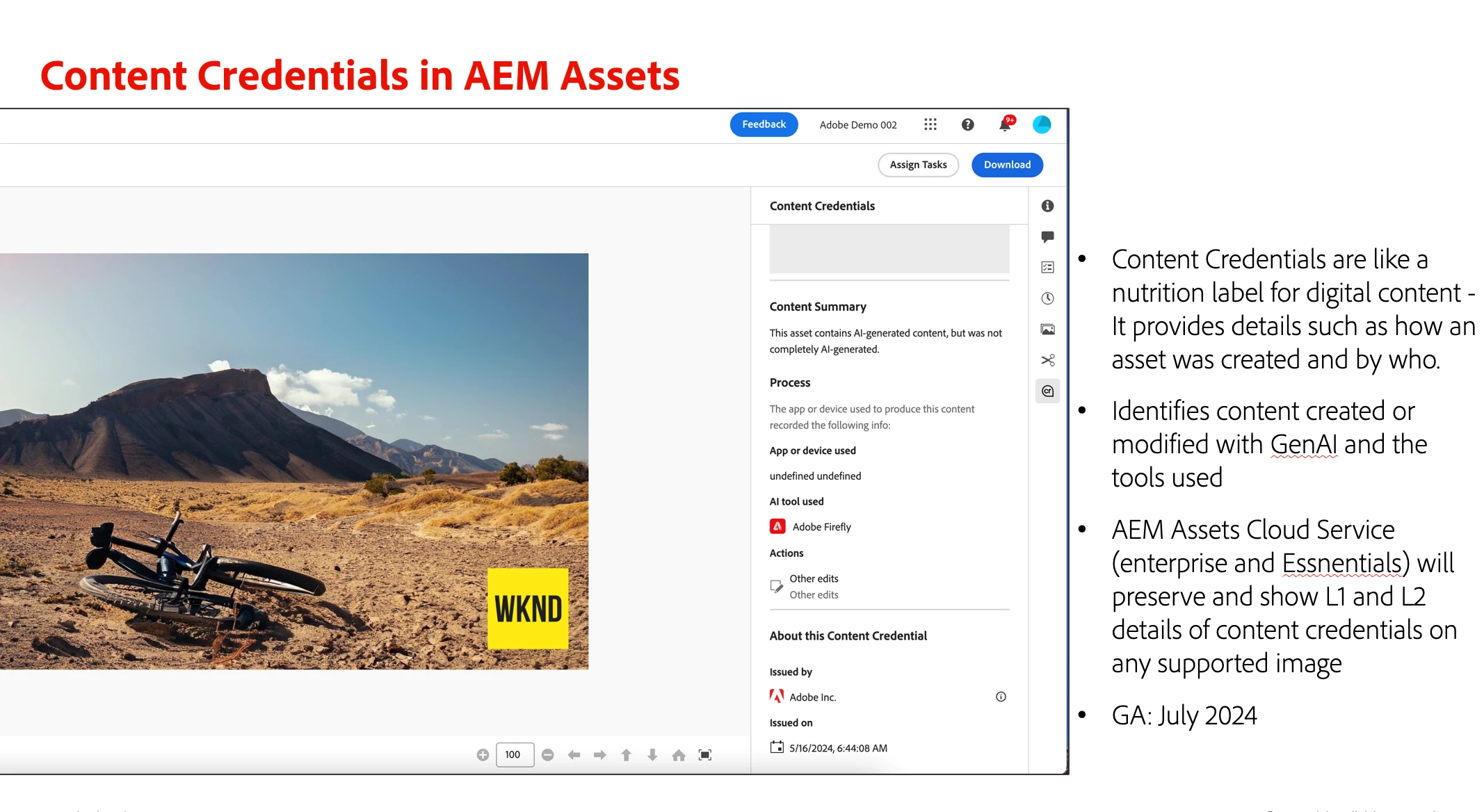The height and width of the screenshot is (812, 1484).
Task: Click the user profile avatar
Action: click(x=1042, y=124)
